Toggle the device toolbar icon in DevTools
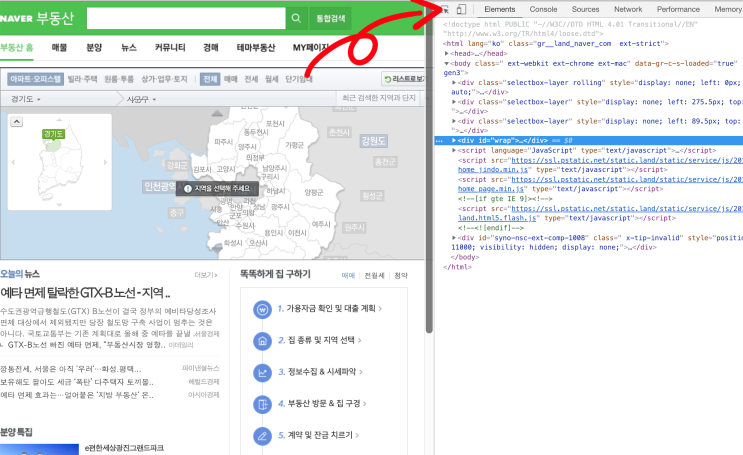 pos(461,9)
